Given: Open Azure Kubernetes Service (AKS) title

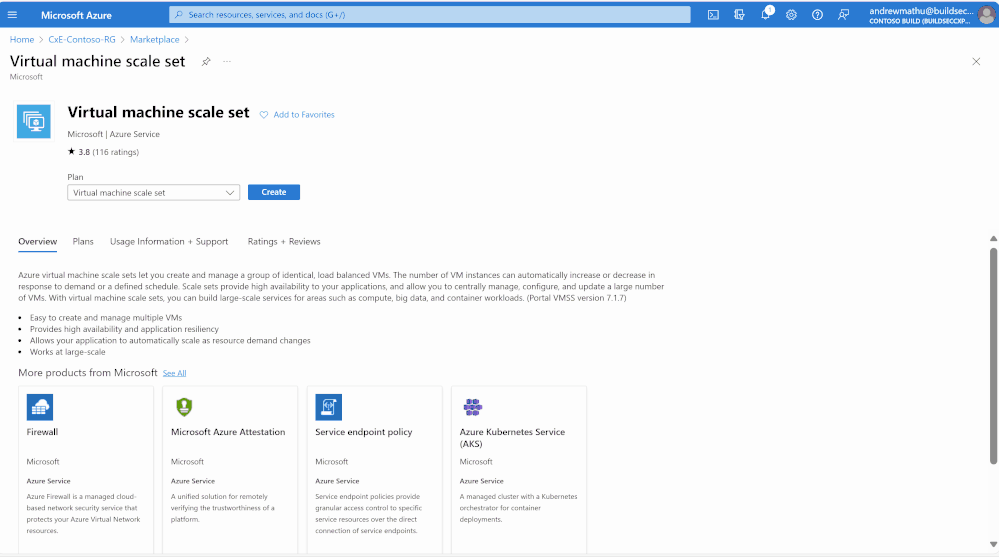Looking at the screenshot, I should pyautogui.click(x=512, y=438).
